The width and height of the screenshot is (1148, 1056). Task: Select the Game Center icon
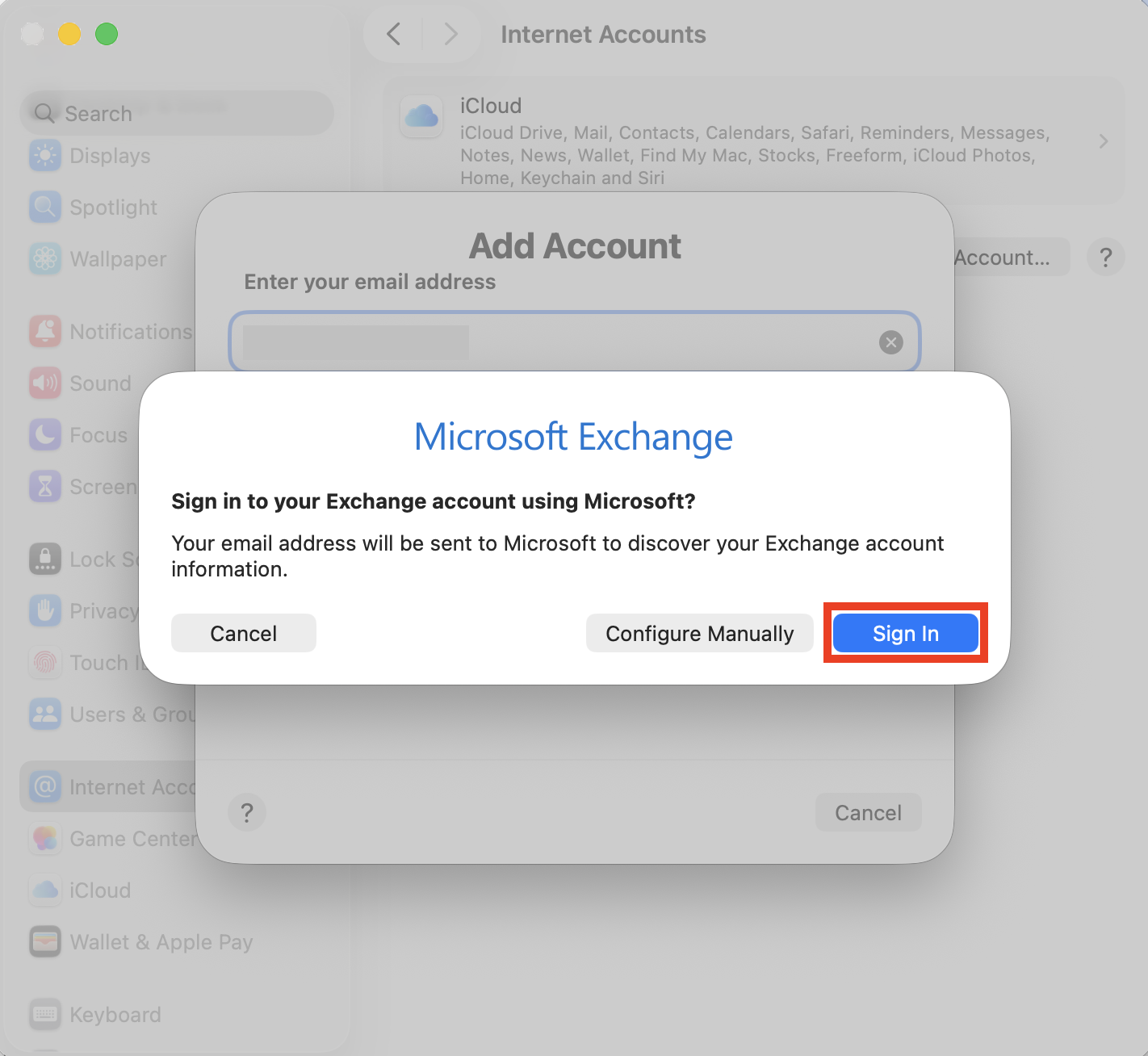(x=45, y=838)
